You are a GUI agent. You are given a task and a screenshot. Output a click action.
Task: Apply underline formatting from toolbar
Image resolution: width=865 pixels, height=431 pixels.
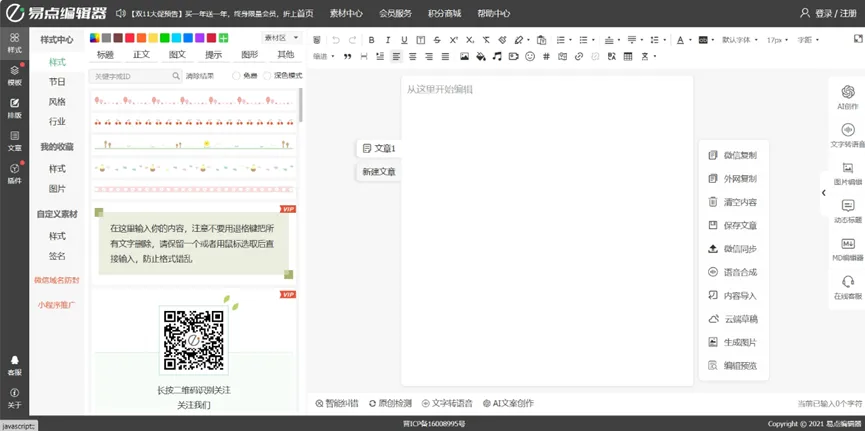click(x=404, y=40)
